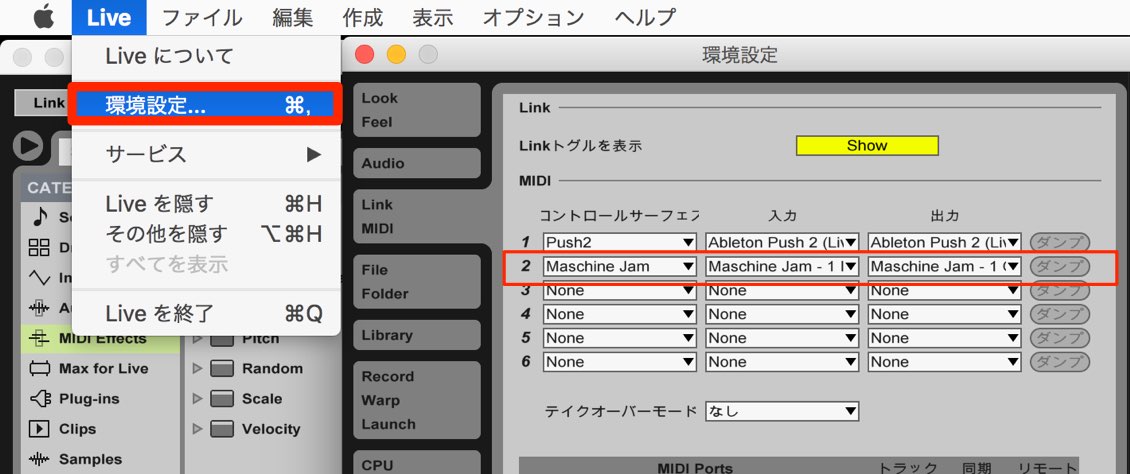
Task: Click ダンプ button for row 6
Action: coord(1060,362)
